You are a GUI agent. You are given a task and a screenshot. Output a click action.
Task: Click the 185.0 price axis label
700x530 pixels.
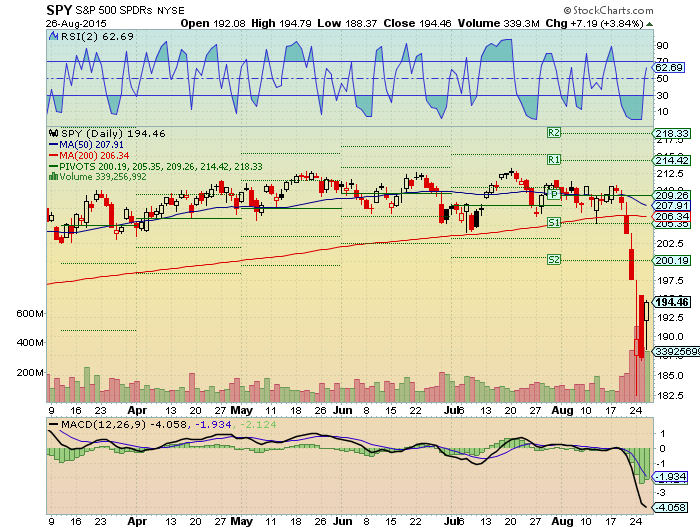pyautogui.click(x=670, y=376)
